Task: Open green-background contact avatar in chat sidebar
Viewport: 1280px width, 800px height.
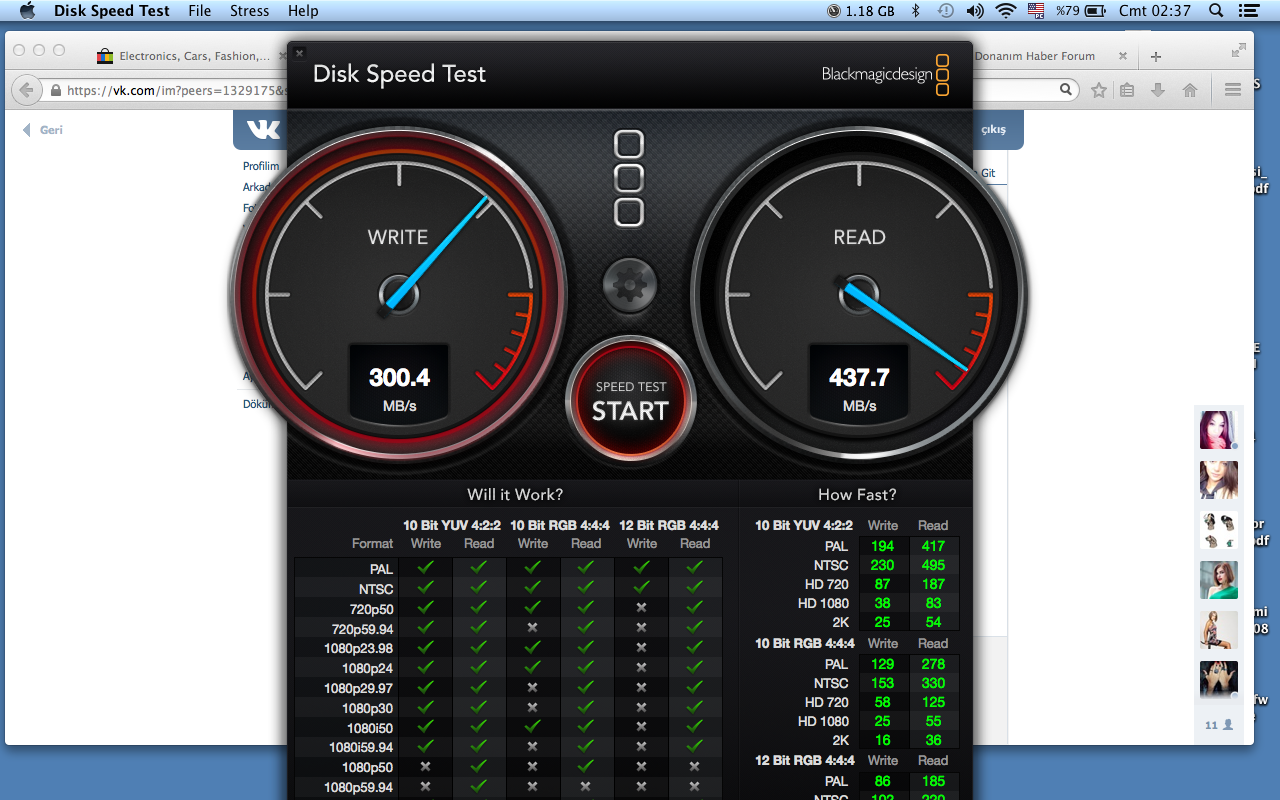Action: 1219,580
